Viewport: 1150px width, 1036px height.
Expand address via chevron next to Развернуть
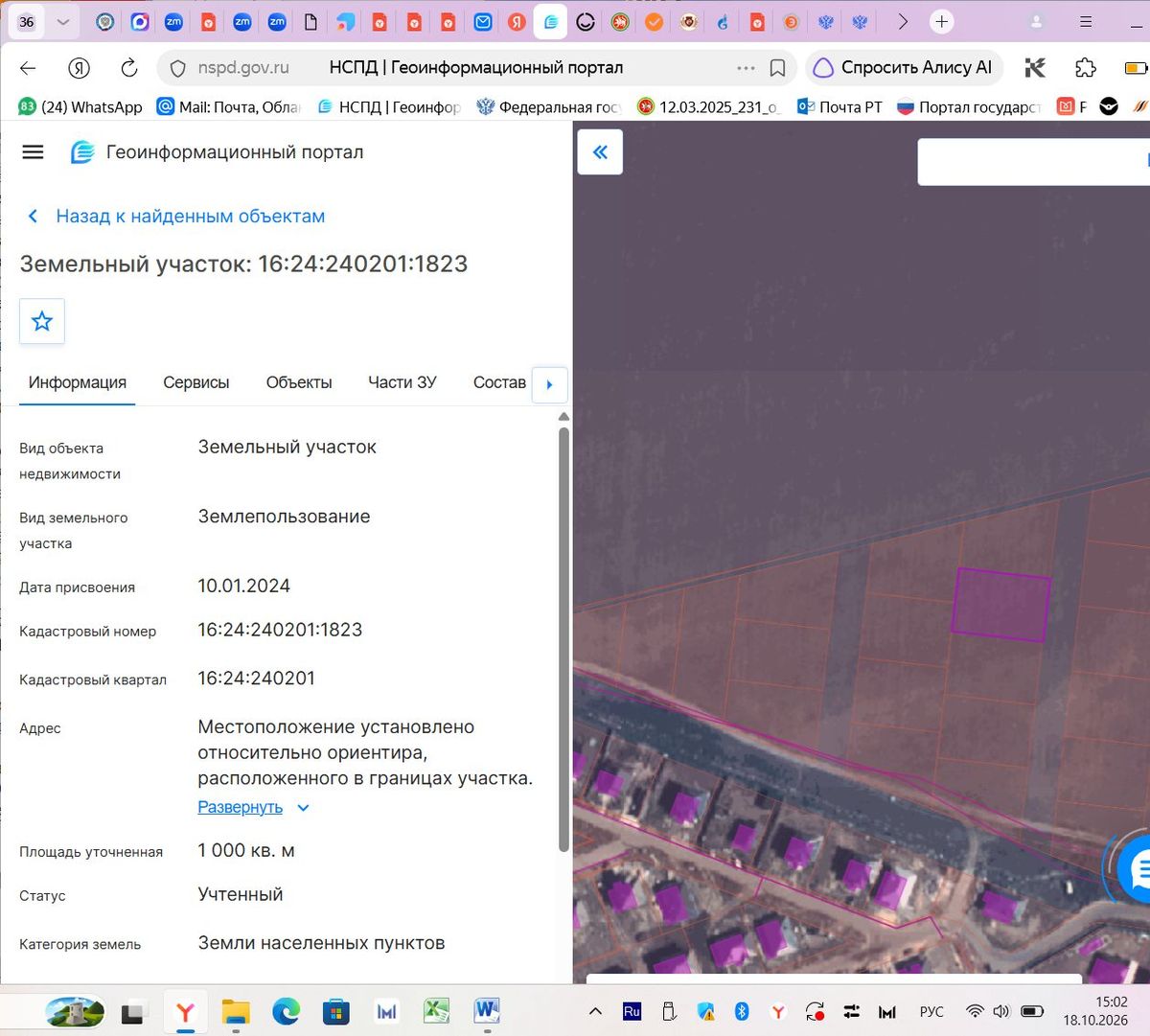(x=303, y=808)
